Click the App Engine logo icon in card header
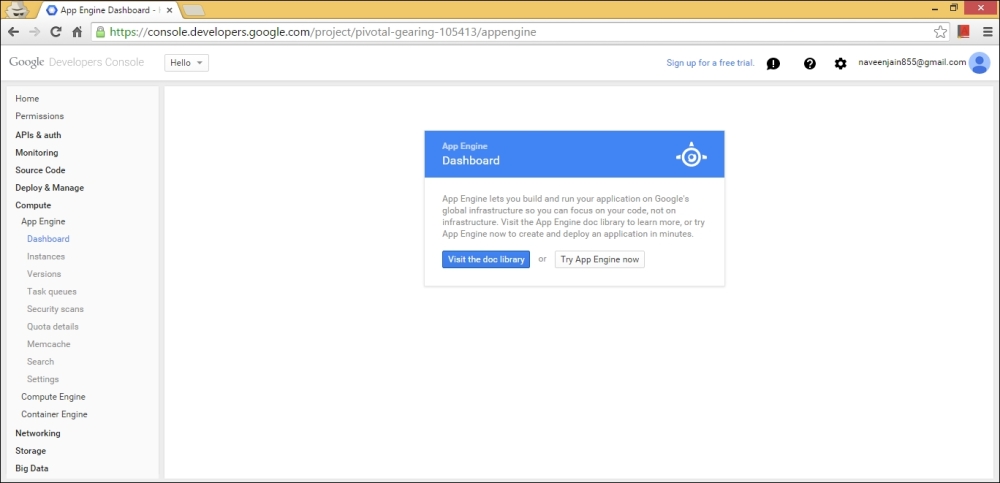Viewport: 1000px width, 483px height. click(691, 155)
